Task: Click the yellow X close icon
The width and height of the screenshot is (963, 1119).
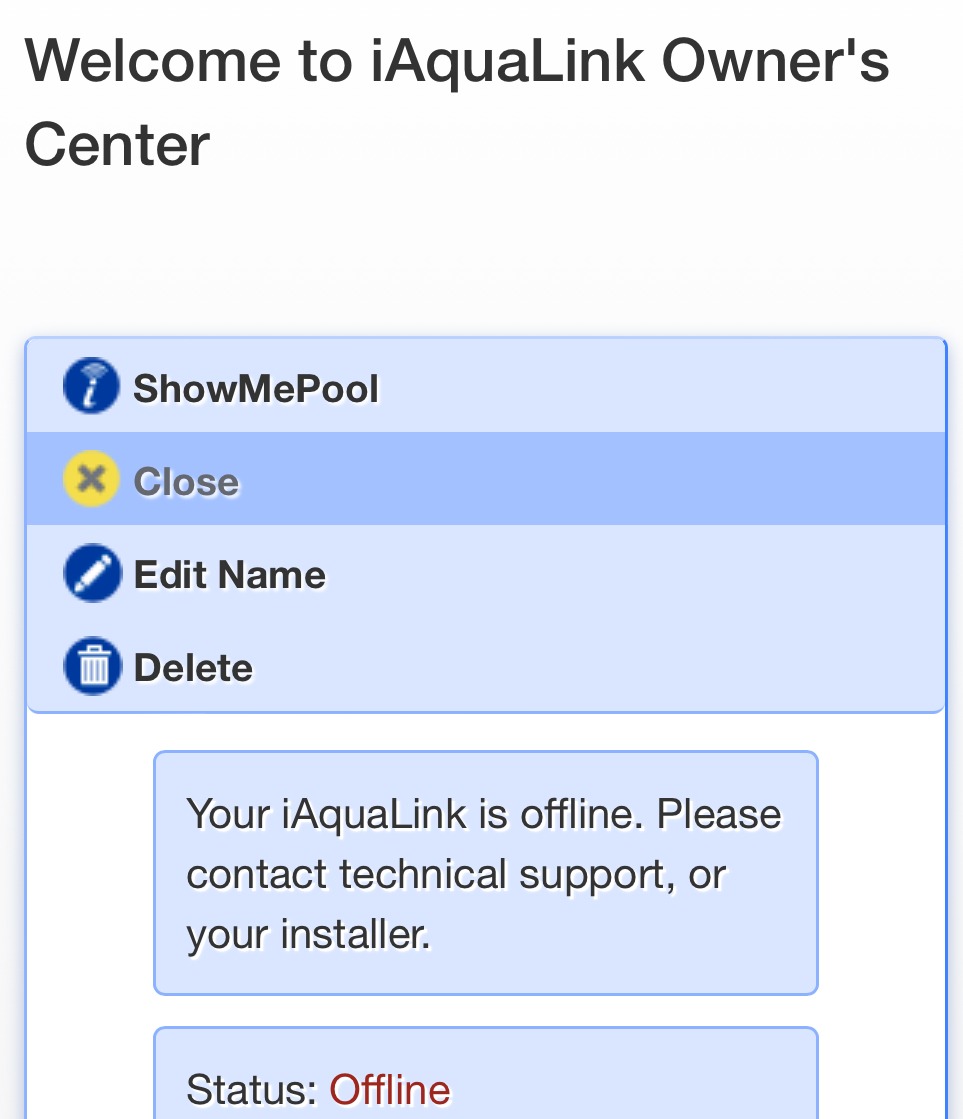Action: (91, 479)
